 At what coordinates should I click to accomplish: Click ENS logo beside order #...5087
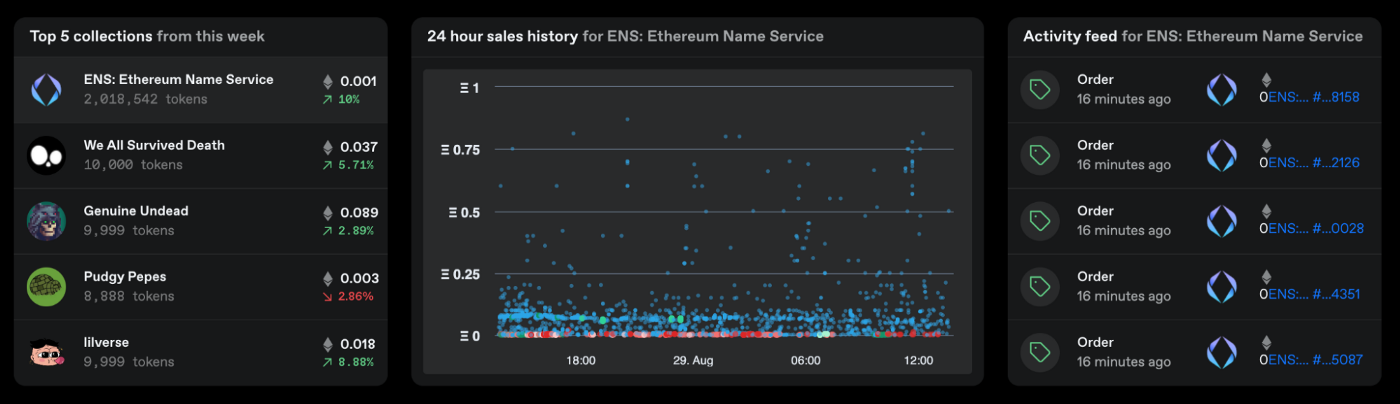(1222, 353)
